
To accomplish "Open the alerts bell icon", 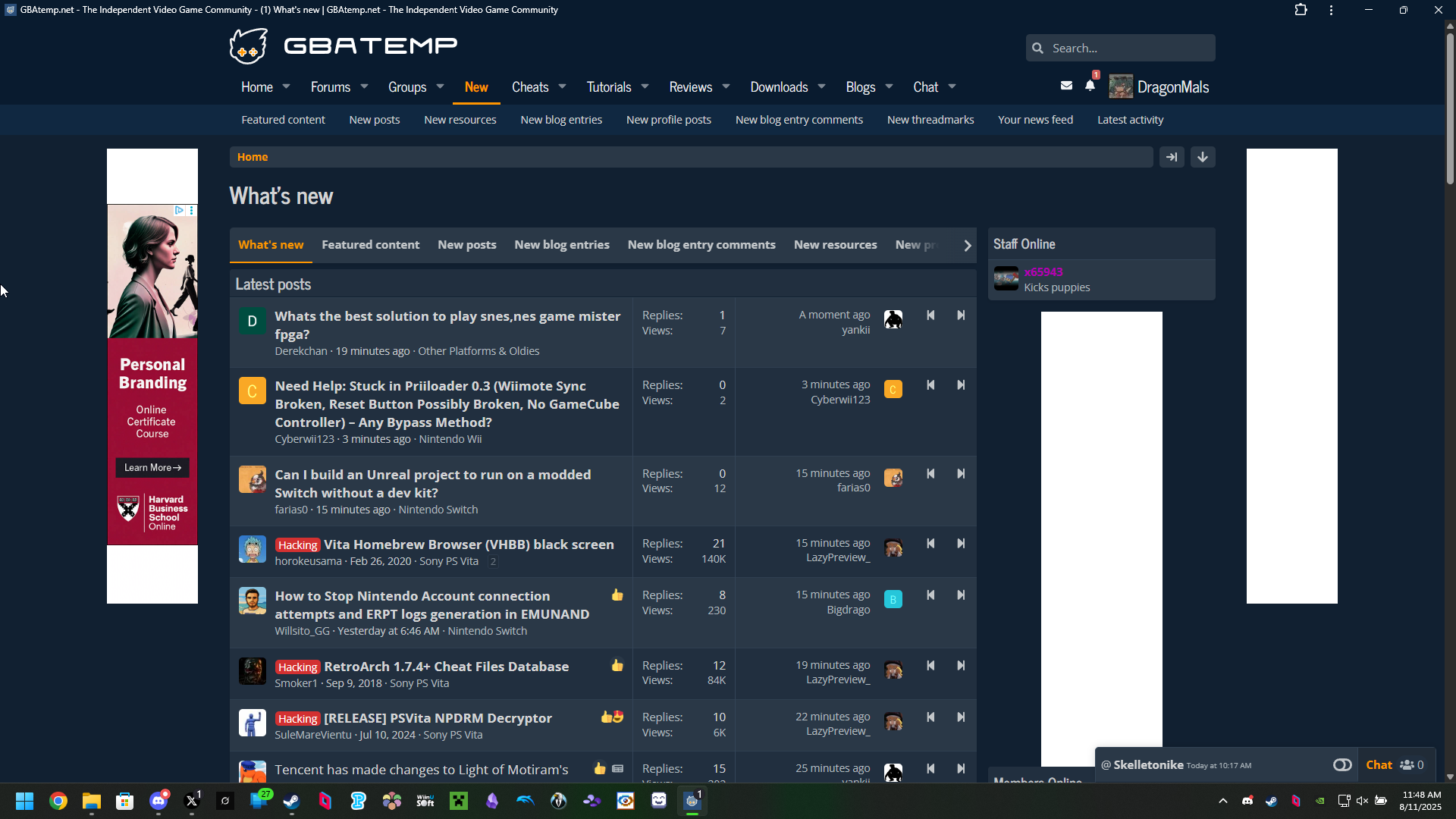I will point(1090,86).
